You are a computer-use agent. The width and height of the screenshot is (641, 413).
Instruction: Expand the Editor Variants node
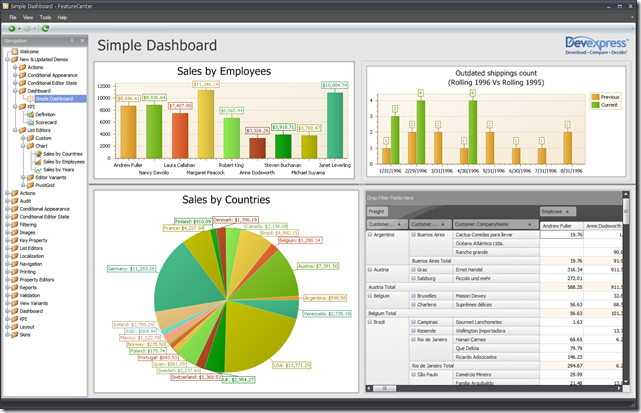pyautogui.click(x=23, y=177)
